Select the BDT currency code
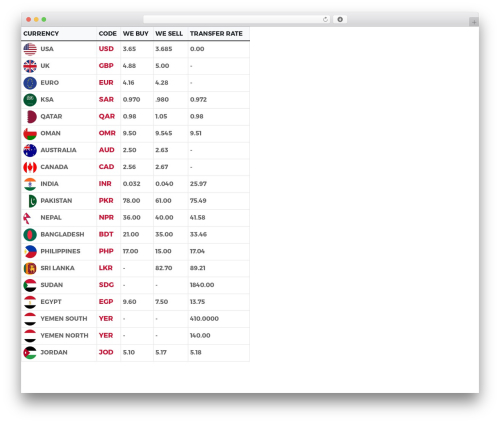 tap(106, 234)
